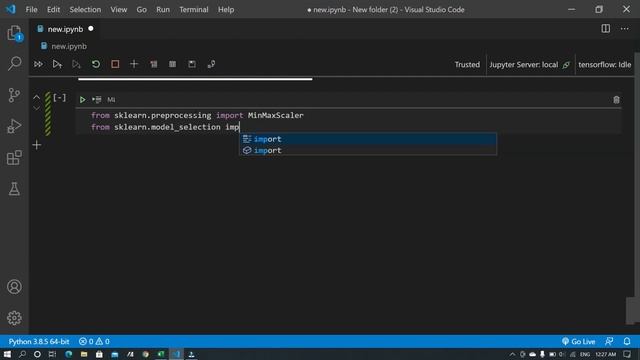640x360 pixels.
Task: Run all notebook cells
Action: click(38, 64)
